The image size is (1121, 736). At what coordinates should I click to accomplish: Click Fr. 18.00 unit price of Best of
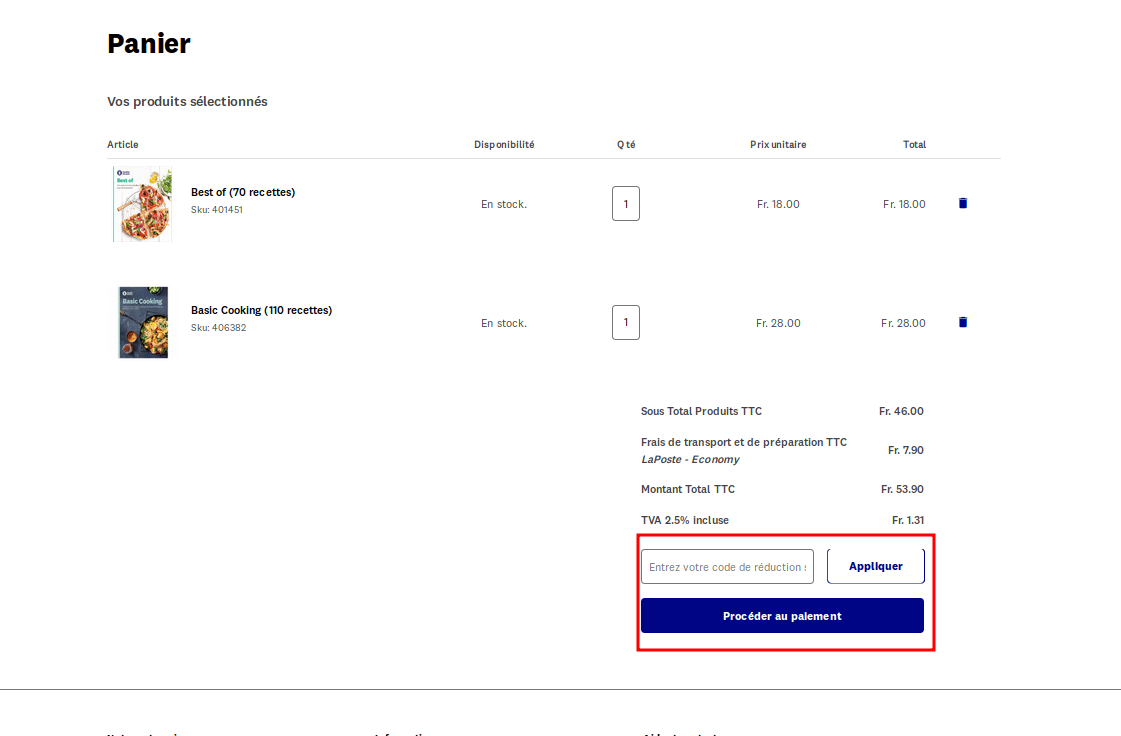[x=778, y=204]
